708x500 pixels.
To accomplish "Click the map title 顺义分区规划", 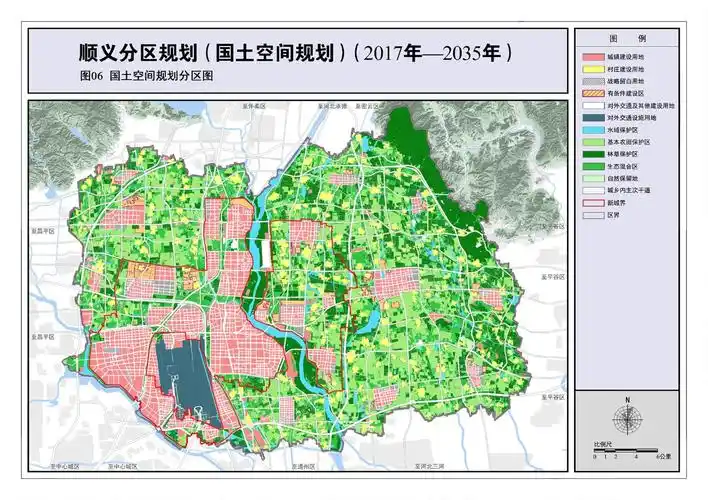I will (x=132, y=51).
